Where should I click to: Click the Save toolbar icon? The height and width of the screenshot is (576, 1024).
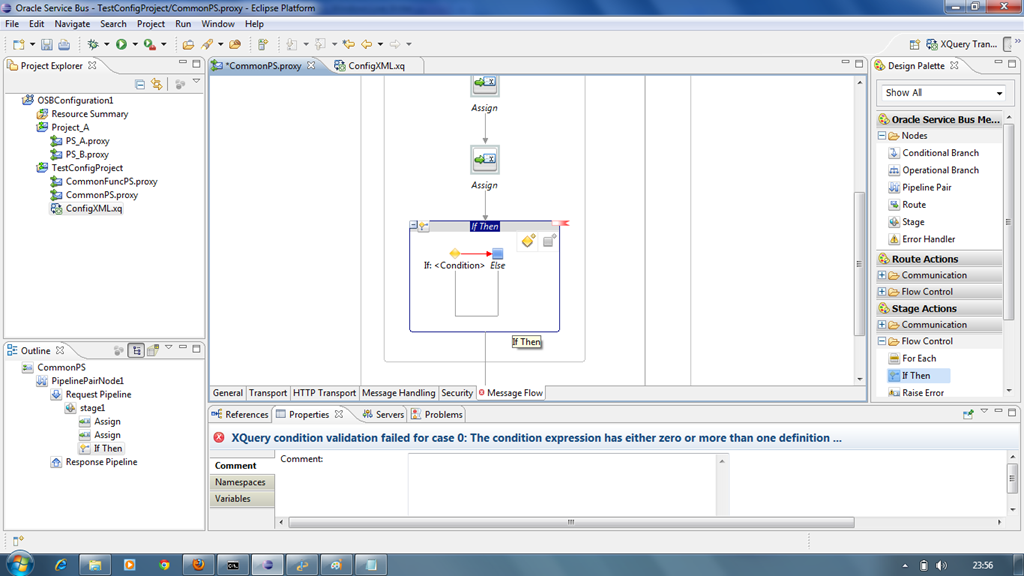click(x=47, y=44)
